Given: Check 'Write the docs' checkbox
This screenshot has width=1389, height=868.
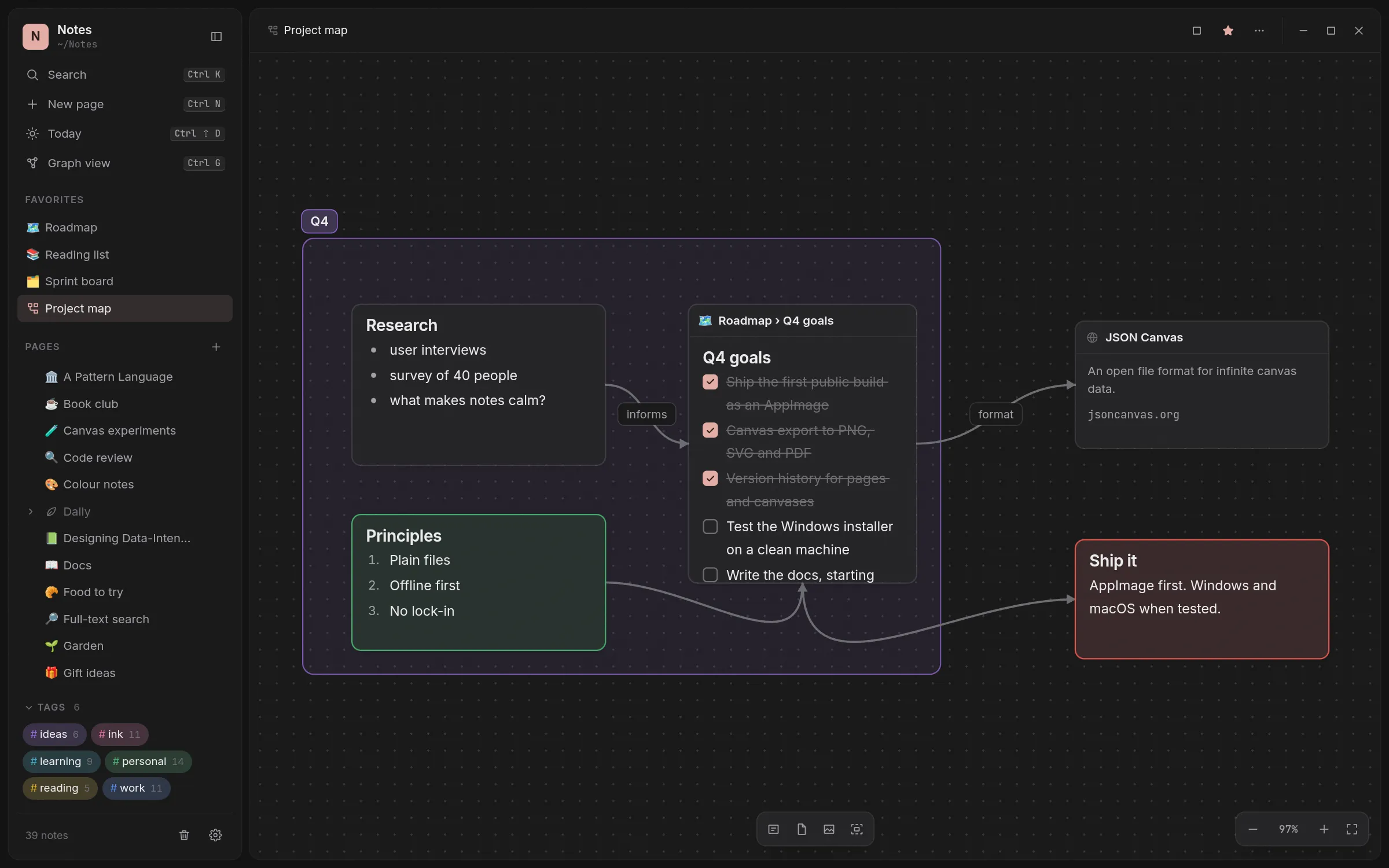Looking at the screenshot, I should [710, 575].
